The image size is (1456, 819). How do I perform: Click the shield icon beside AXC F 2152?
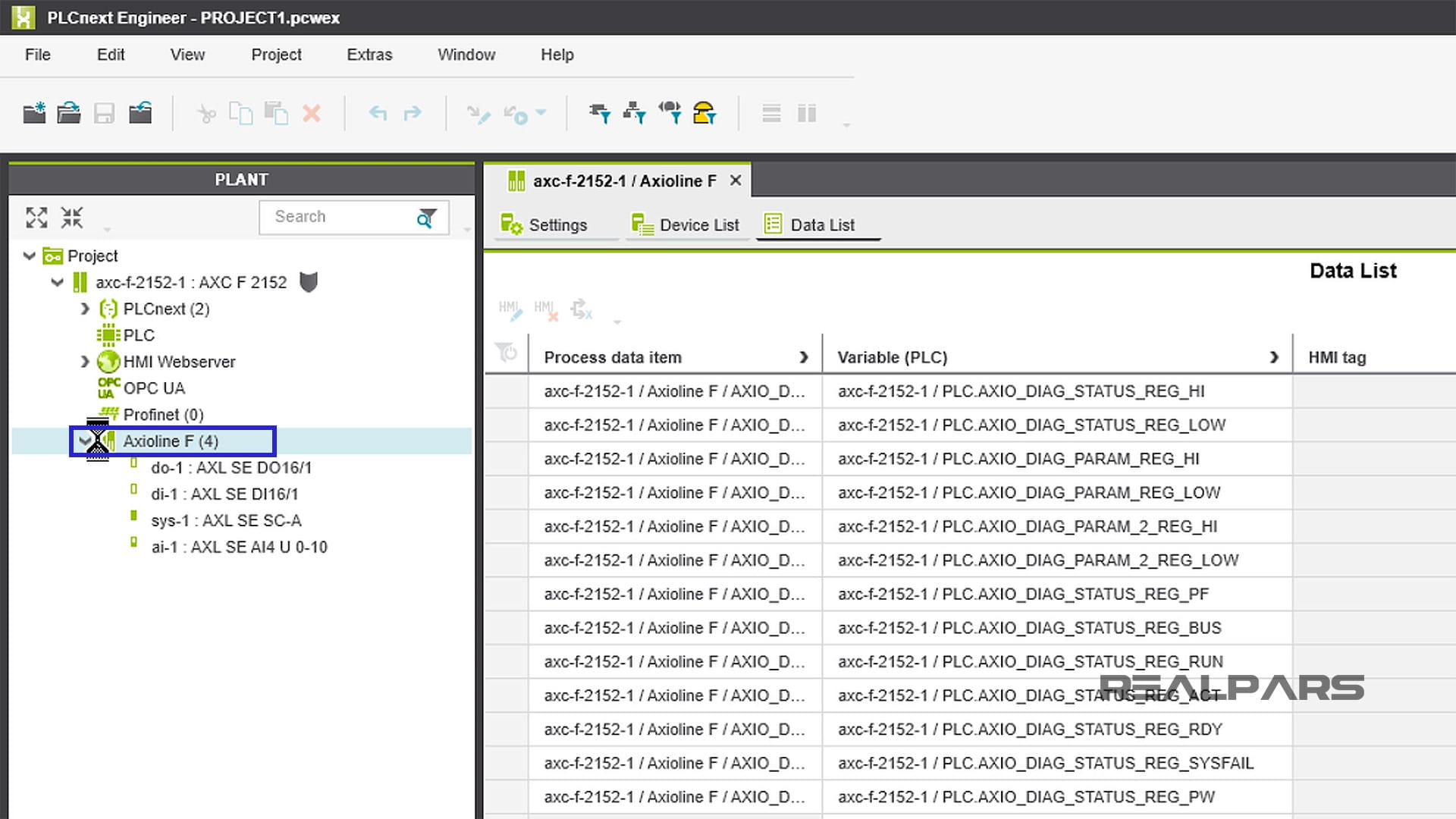pyautogui.click(x=309, y=282)
